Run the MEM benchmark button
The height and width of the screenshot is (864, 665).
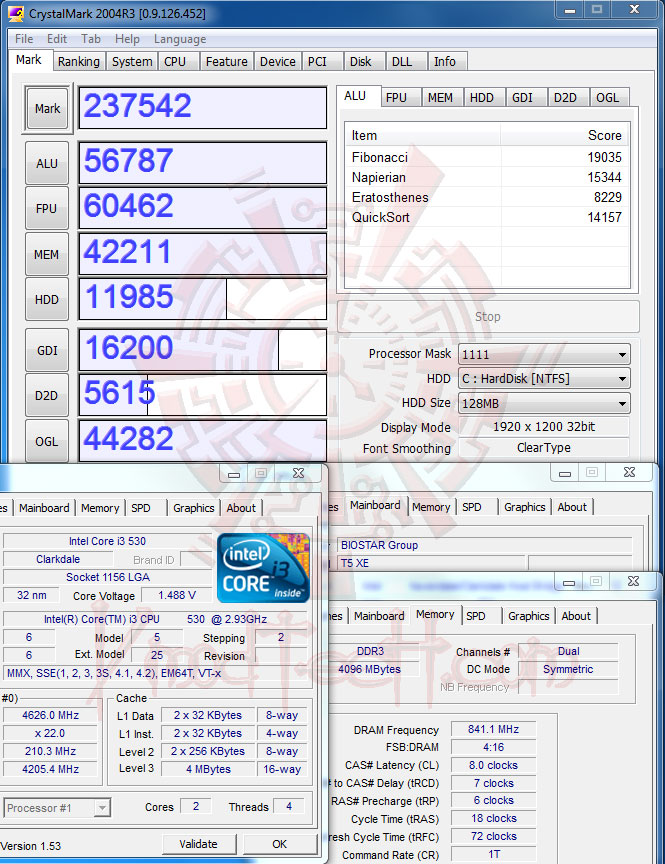click(x=47, y=255)
